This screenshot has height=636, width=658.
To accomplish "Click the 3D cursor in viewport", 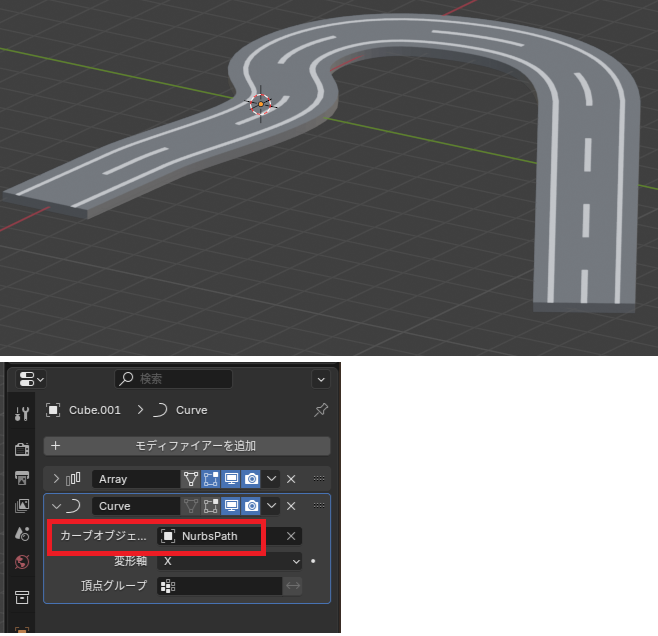I will point(261,104).
